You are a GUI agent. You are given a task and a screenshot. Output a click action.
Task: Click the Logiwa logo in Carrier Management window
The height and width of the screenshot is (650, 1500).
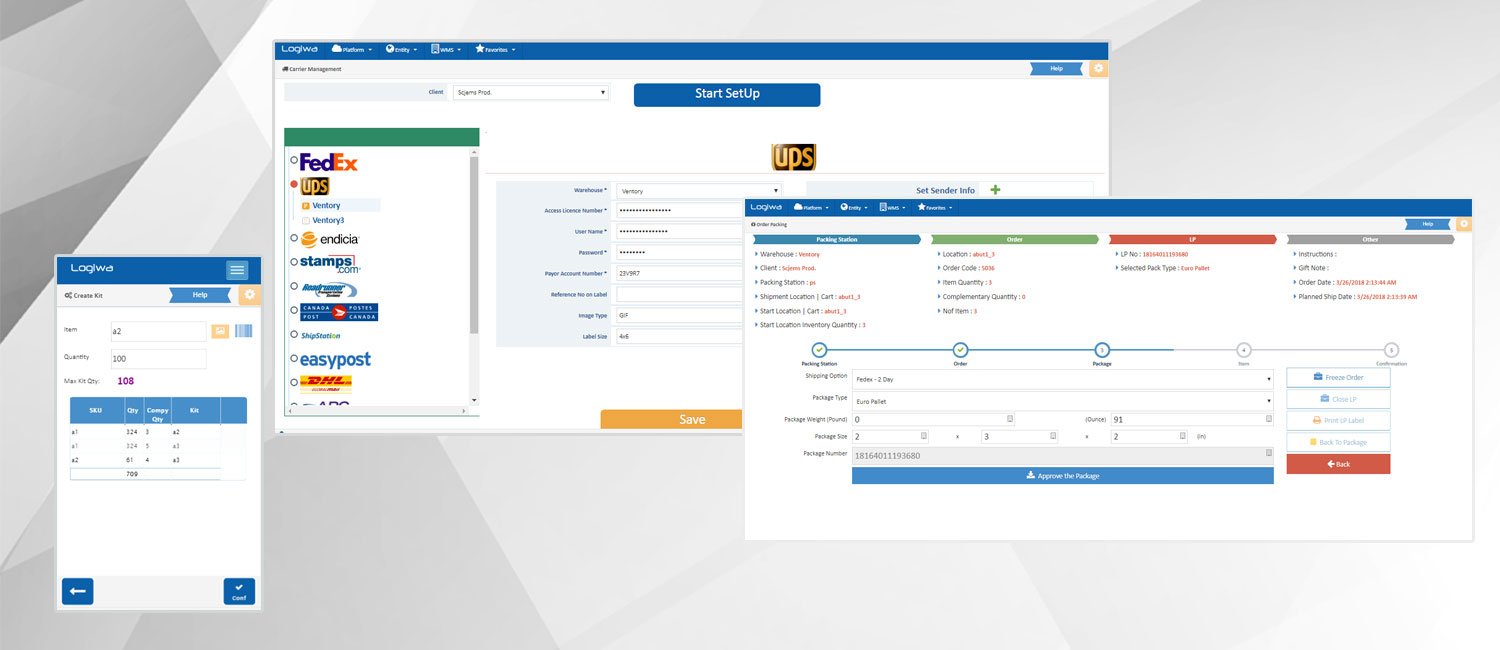tap(299, 49)
